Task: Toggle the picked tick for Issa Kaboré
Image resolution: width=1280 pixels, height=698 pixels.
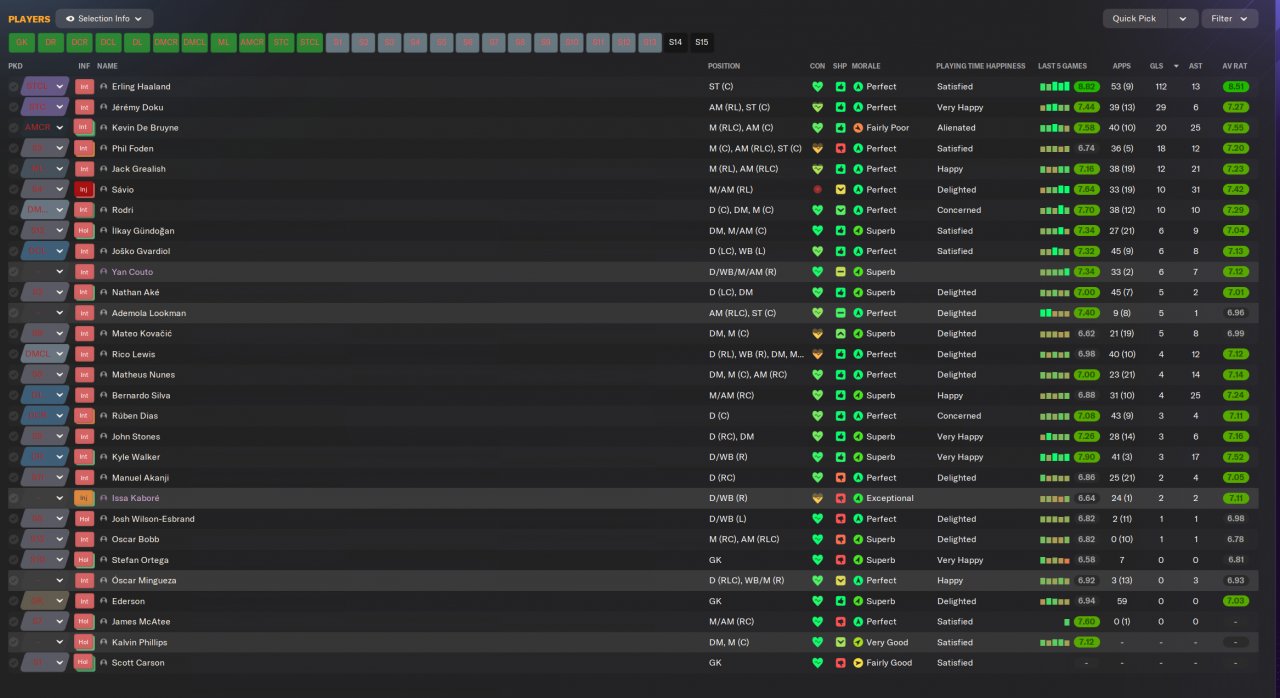Action: point(14,498)
